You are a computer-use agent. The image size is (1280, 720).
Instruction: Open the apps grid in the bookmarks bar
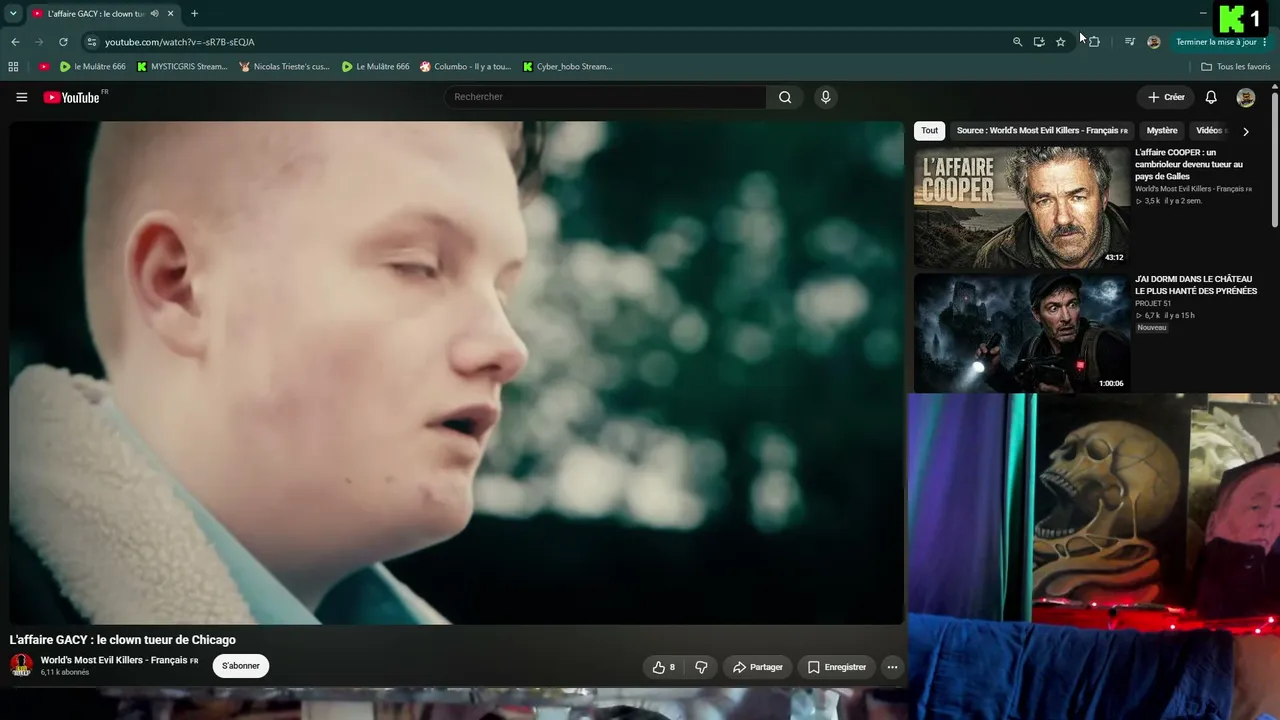(13, 67)
